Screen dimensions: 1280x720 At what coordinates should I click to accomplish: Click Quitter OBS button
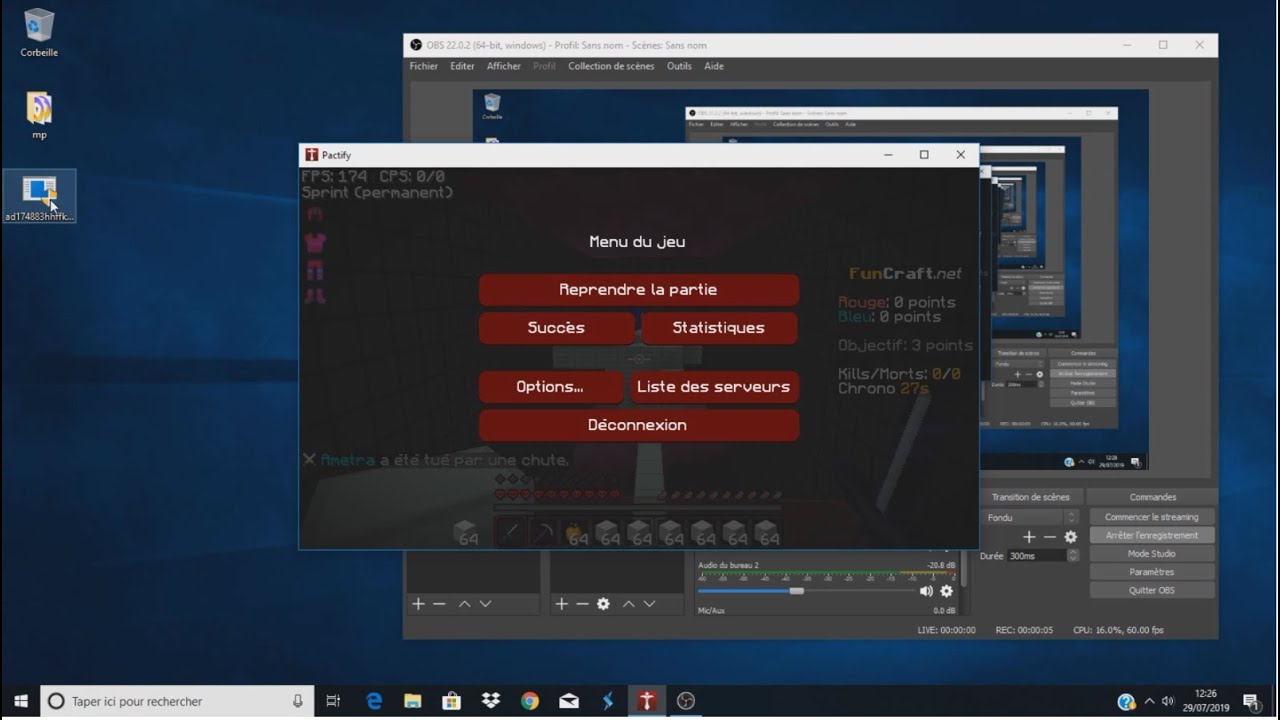[1151, 590]
